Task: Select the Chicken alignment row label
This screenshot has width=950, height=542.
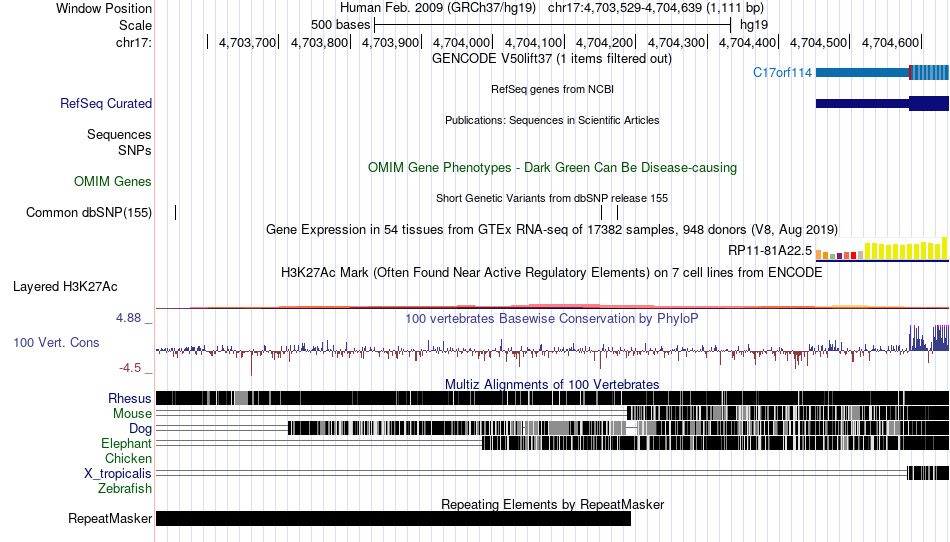Action: point(128,458)
